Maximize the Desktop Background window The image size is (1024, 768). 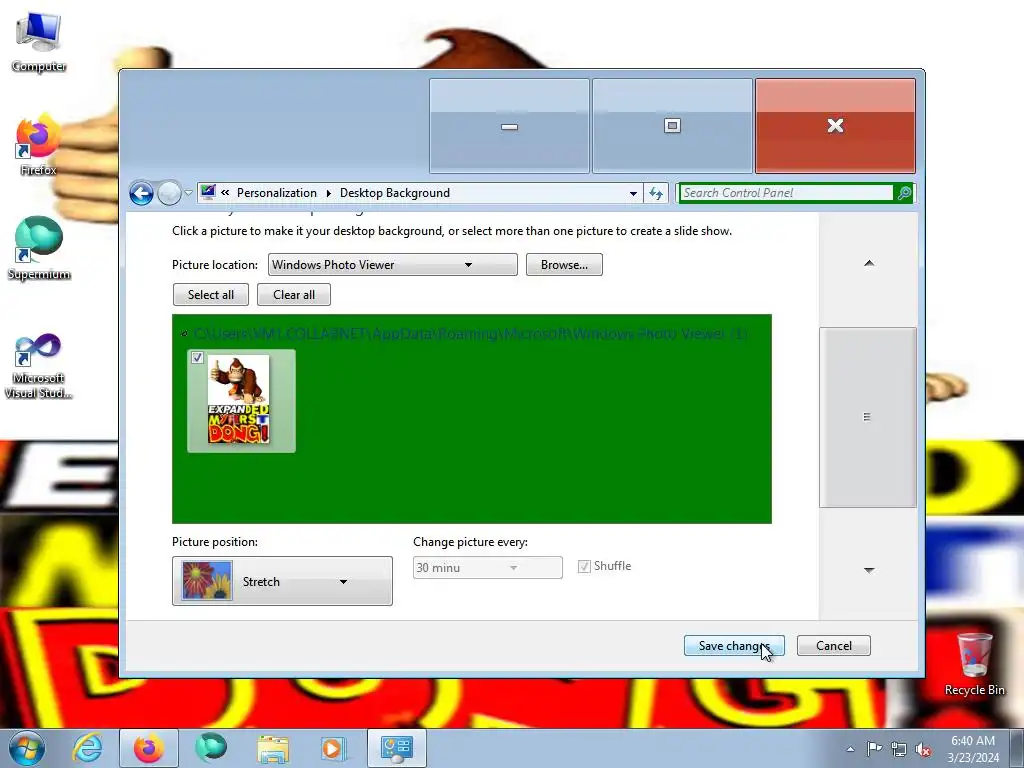[672, 126]
